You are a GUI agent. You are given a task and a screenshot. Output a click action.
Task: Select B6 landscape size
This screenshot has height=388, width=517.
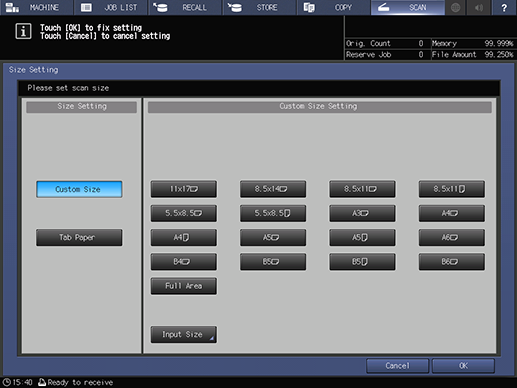452,262
